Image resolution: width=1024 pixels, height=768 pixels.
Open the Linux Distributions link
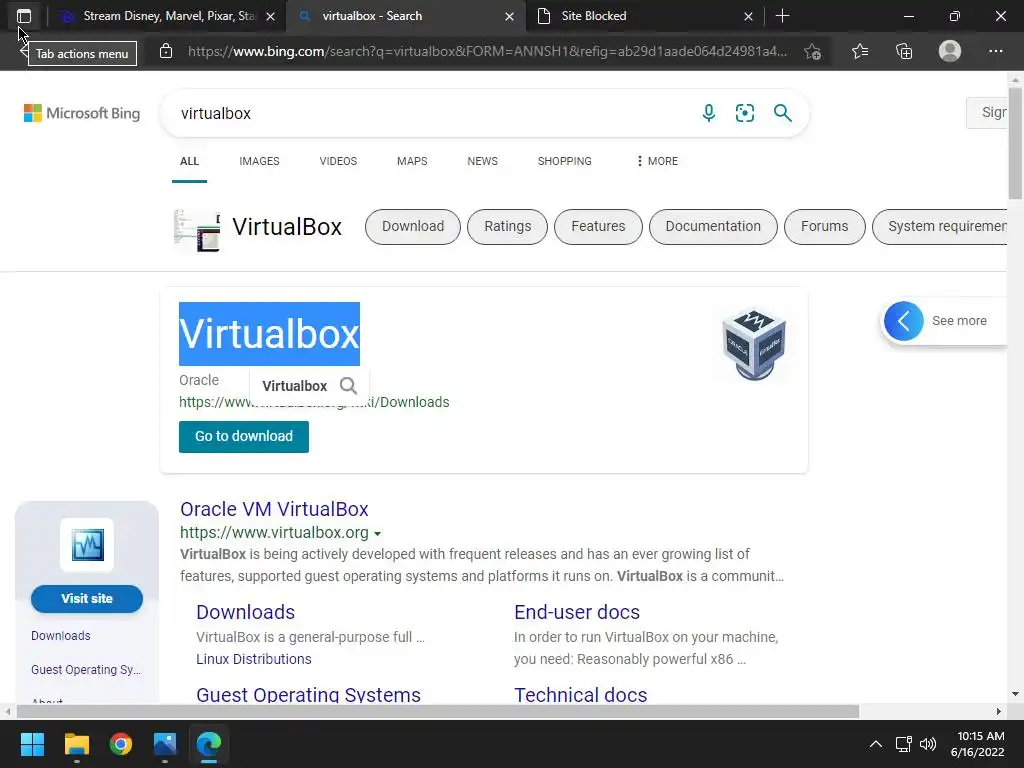[x=254, y=659]
